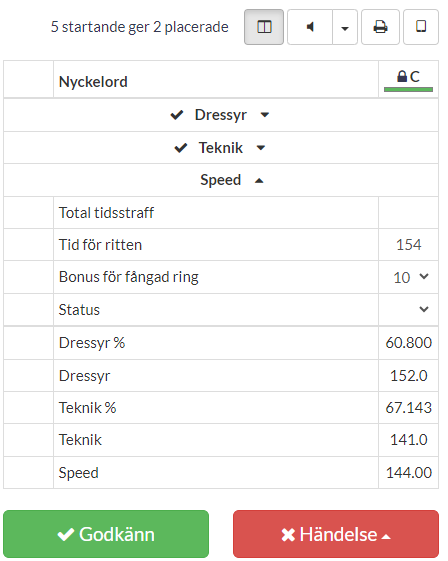
Task: Open the Händelse event menu
Action: point(336,534)
